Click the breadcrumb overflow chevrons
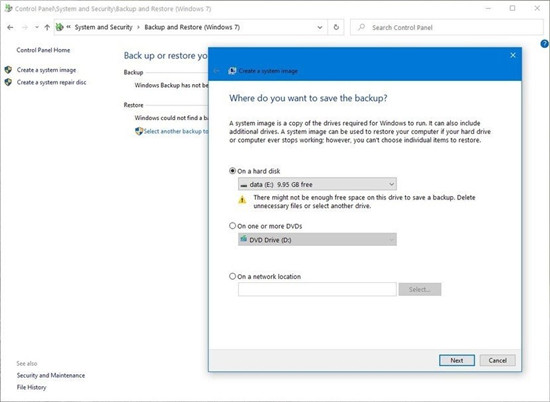 click(x=69, y=27)
